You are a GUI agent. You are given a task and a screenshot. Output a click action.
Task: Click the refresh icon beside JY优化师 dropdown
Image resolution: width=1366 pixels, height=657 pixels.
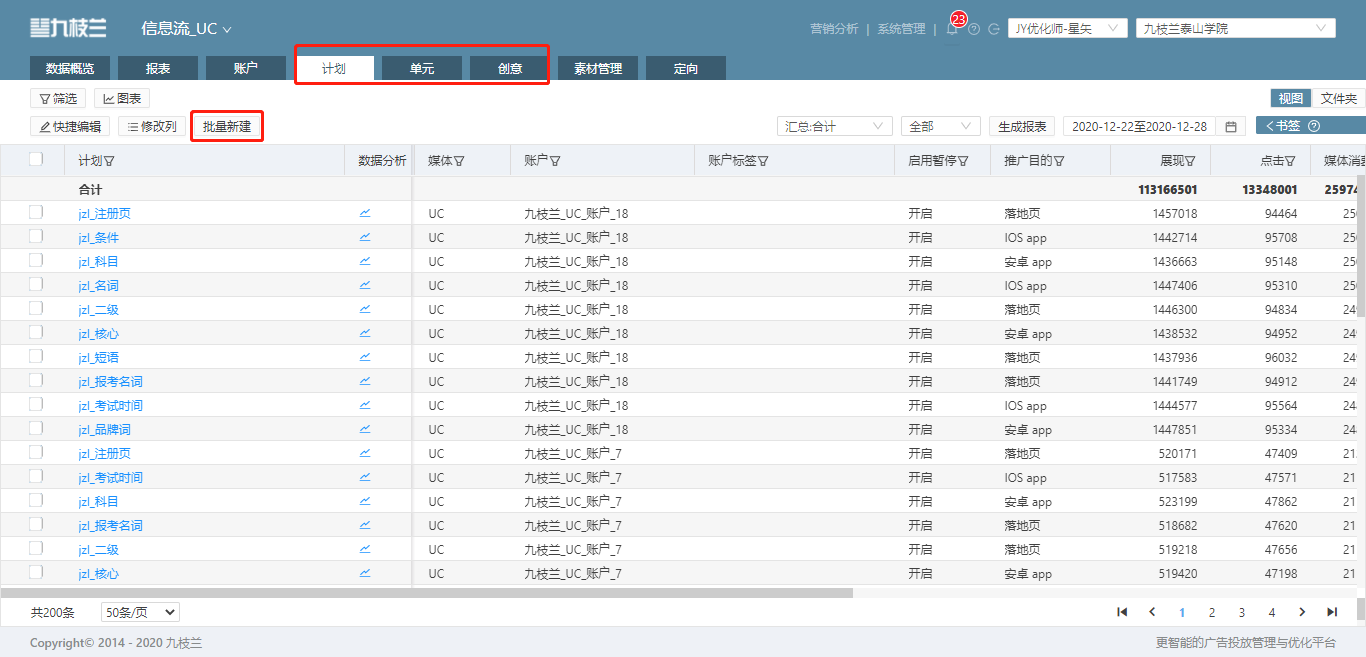coord(994,29)
